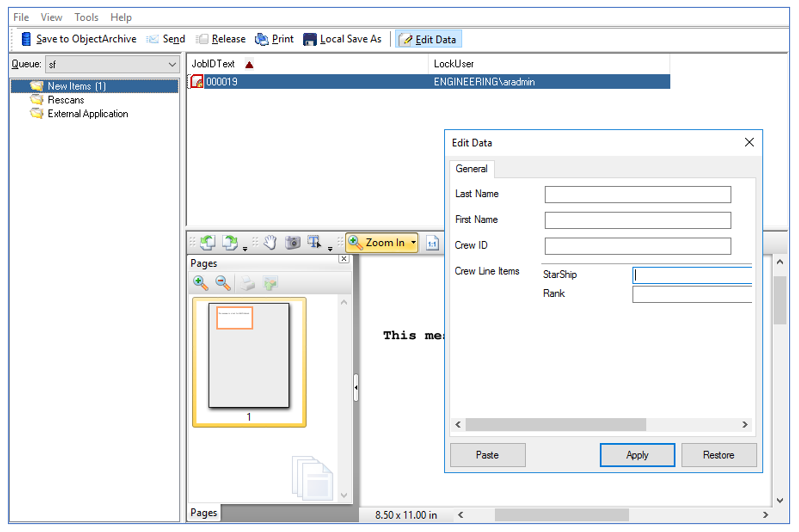Select the Rescans folder
Screen dimensions: 799x532
pos(66,100)
